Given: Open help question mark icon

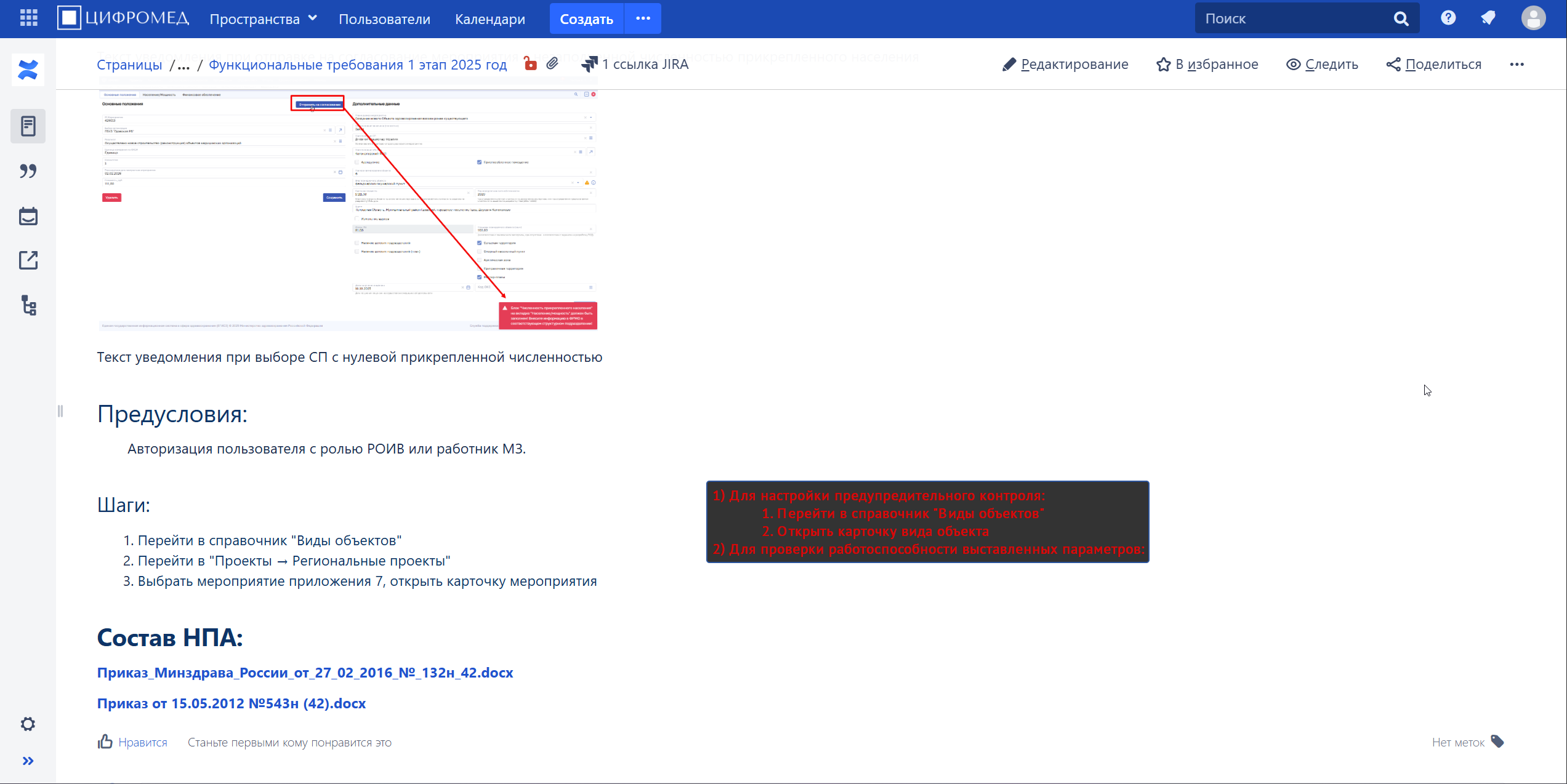Looking at the screenshot, I should click(x=1448, y=18).
